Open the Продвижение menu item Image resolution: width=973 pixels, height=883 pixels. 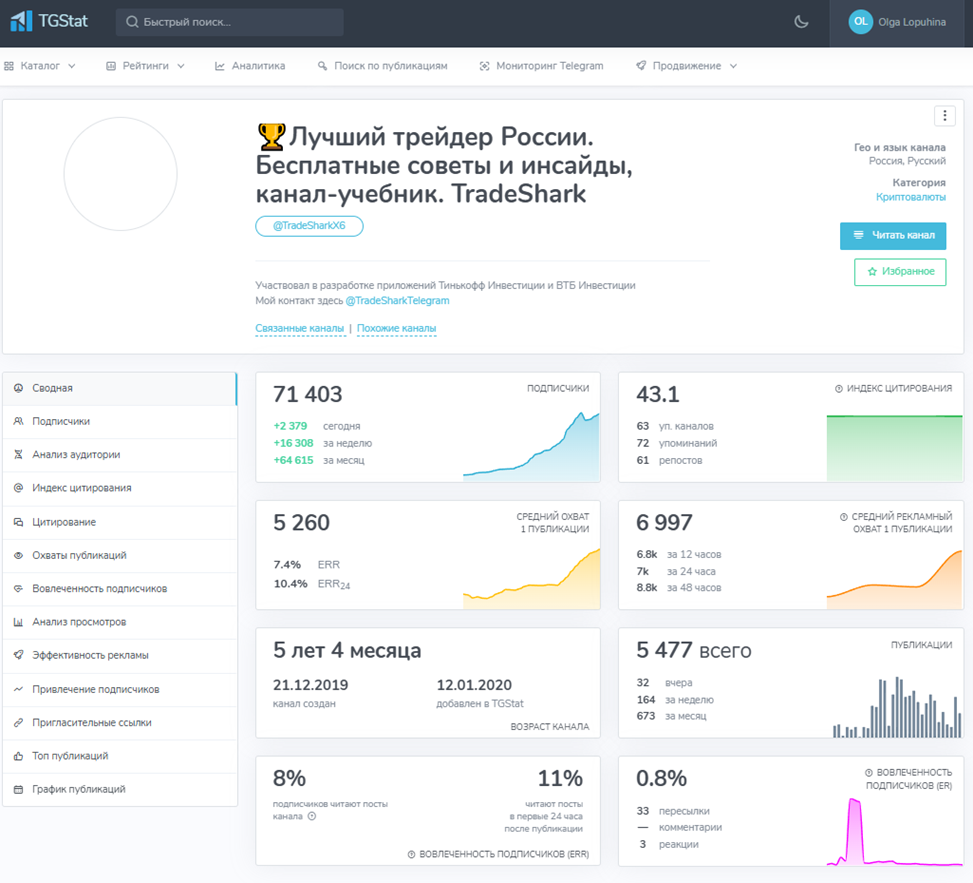686,66
